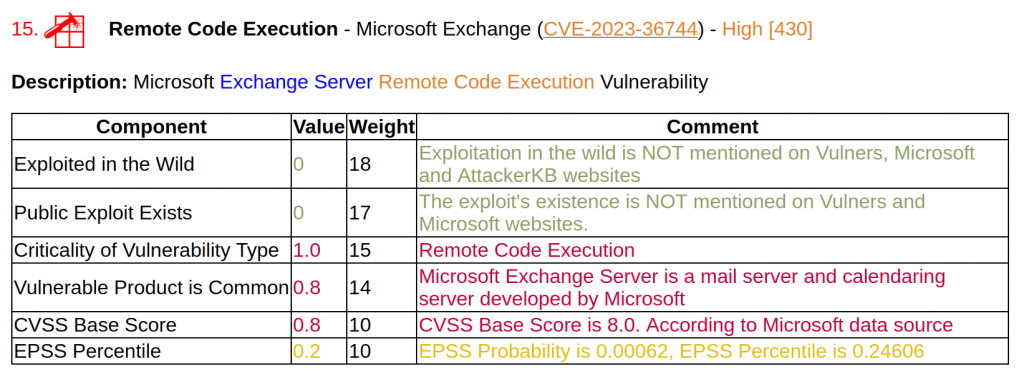Click the Remote Code Execution heading
The height and width of the screenshot is (374, 1024).
point(223,29)
